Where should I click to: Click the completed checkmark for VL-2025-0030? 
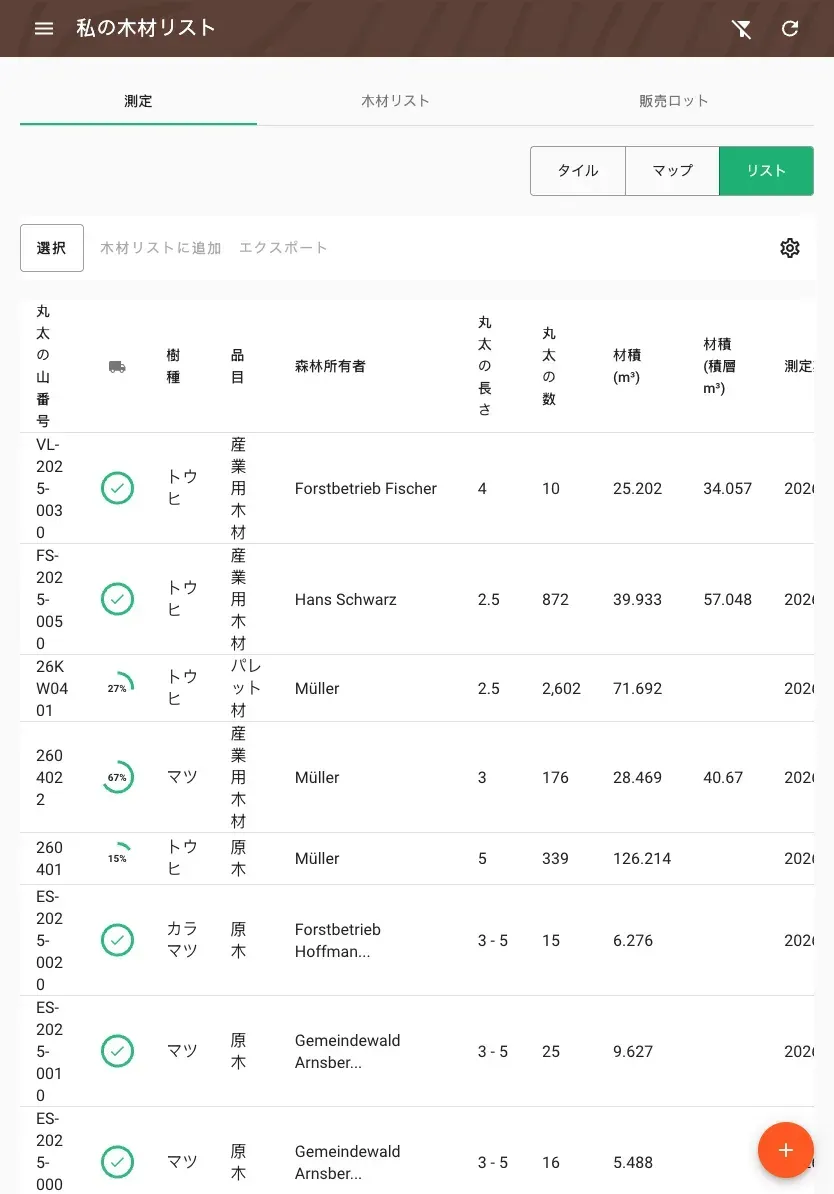(117, 488)
